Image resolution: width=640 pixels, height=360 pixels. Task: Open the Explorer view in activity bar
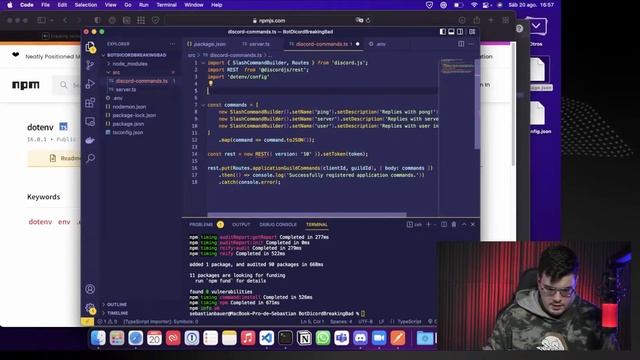click(90, 47)
